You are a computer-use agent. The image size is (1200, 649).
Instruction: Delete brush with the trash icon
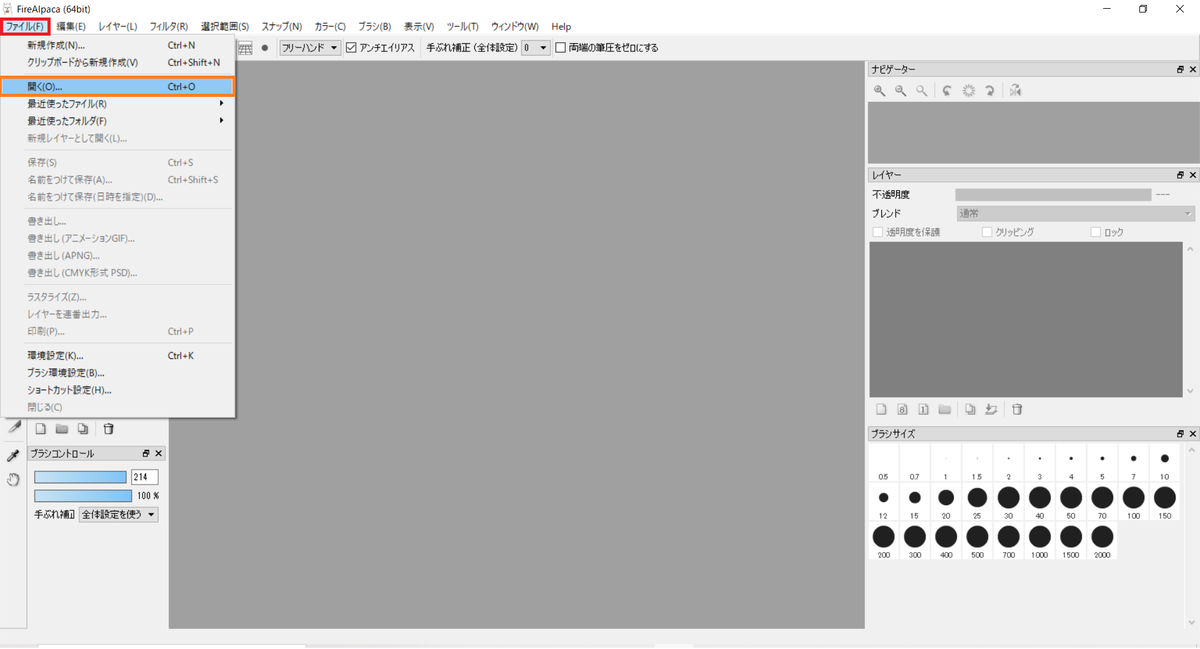(109, 429)
